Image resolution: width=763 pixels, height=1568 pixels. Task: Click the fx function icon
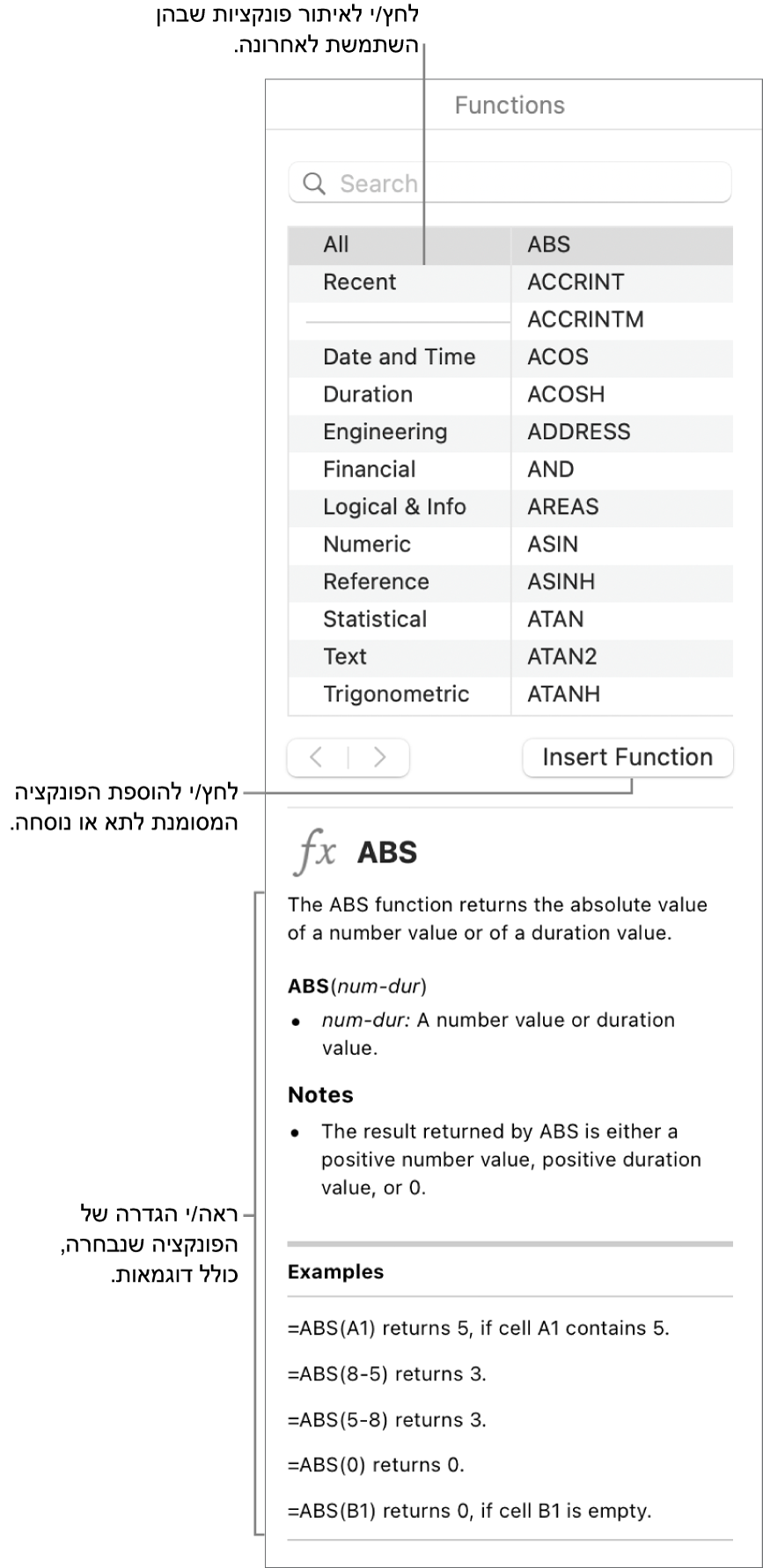[x=315, y=853]
